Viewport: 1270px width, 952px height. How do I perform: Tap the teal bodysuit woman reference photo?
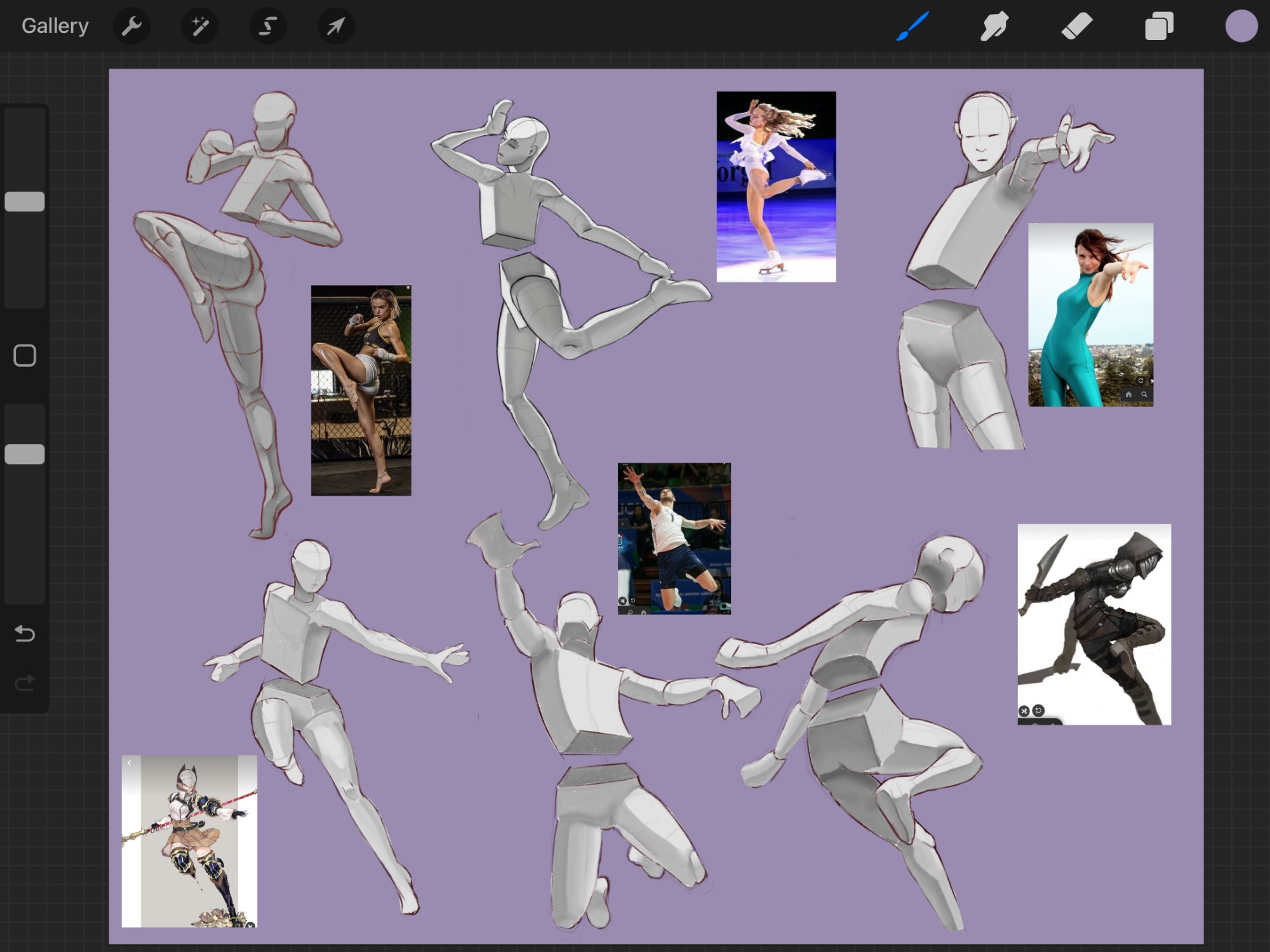pos(1090,315)
